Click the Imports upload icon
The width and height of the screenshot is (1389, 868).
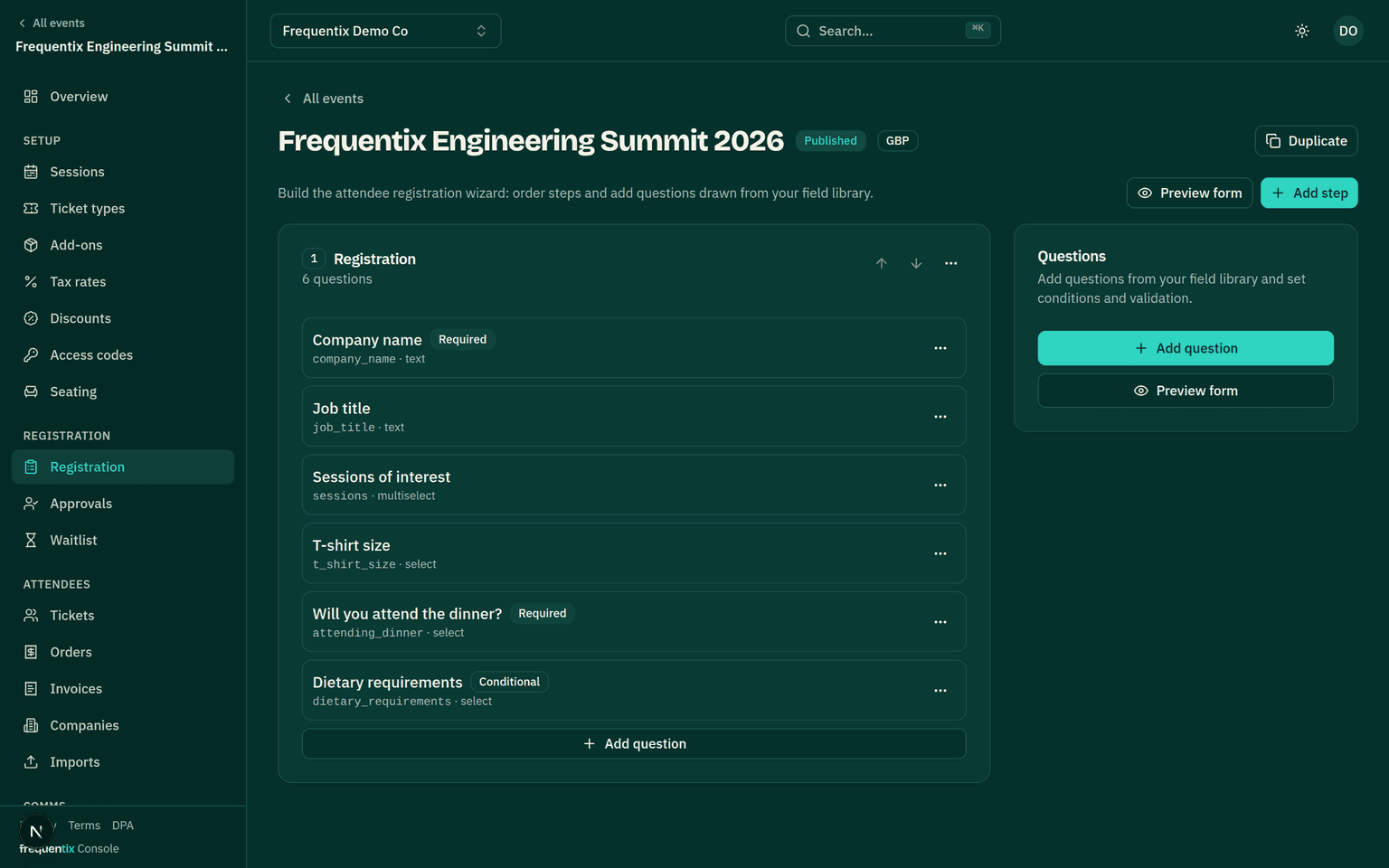pos(31,761)
